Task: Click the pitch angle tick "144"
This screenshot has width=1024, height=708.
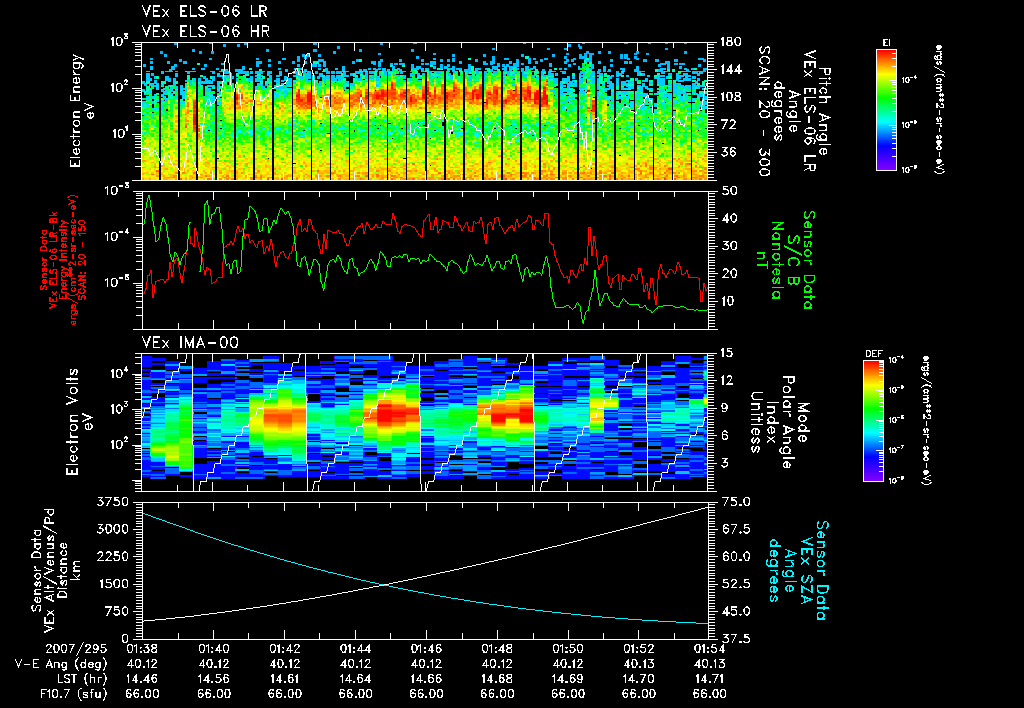Action: [x=730, y=69]
